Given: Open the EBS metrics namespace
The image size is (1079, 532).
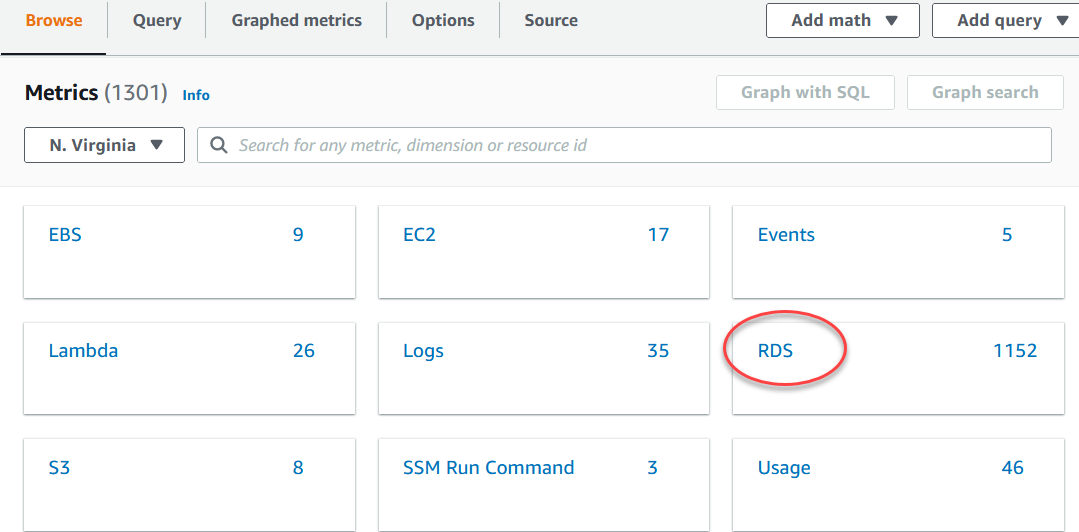Looking at the screenshot, I should (65, 235).
